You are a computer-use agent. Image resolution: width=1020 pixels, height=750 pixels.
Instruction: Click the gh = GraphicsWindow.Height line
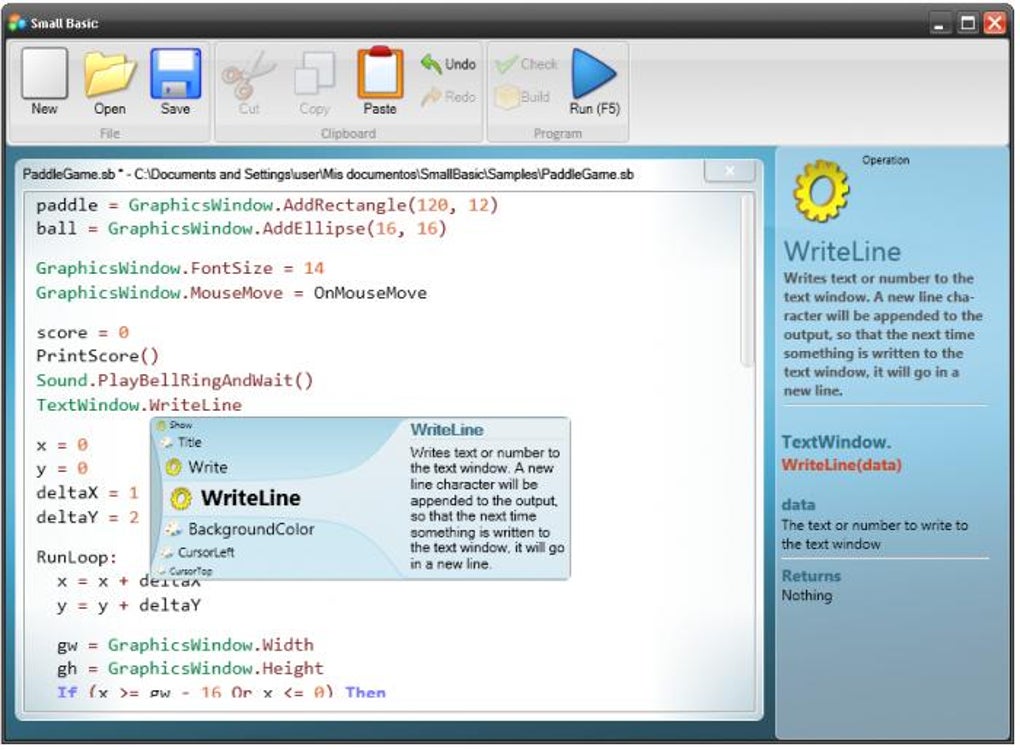[190, 669]
